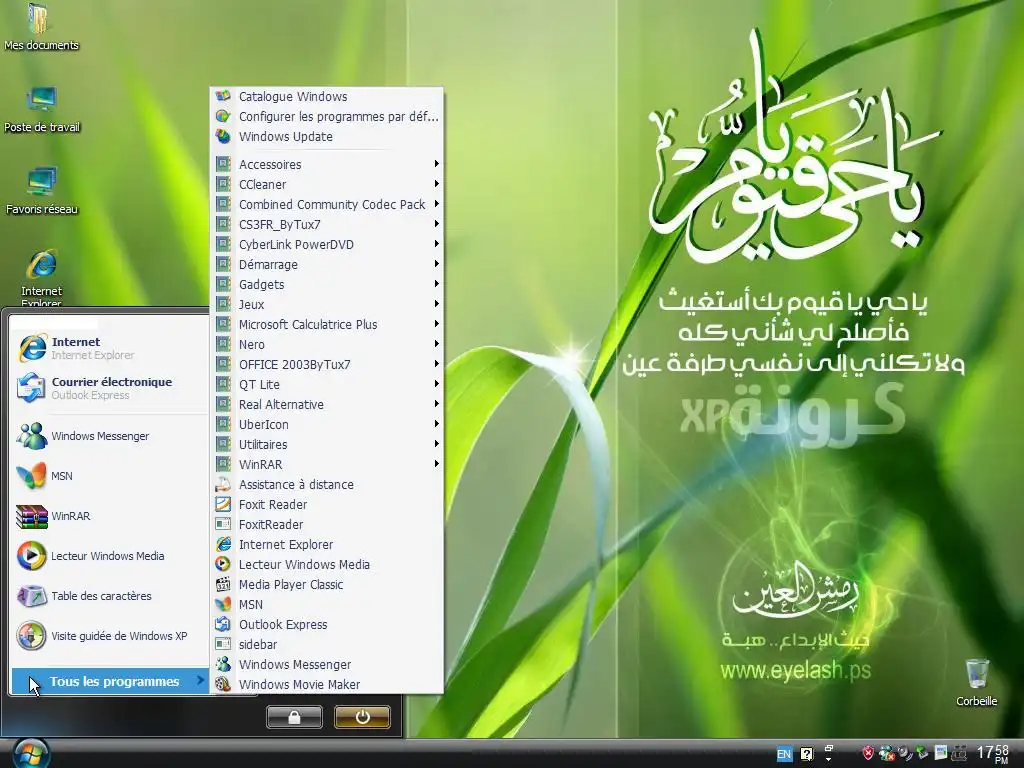1024x768 pixels.
Task: Open Configurer les programmes par défaut
Action: [x=327, y=116]
